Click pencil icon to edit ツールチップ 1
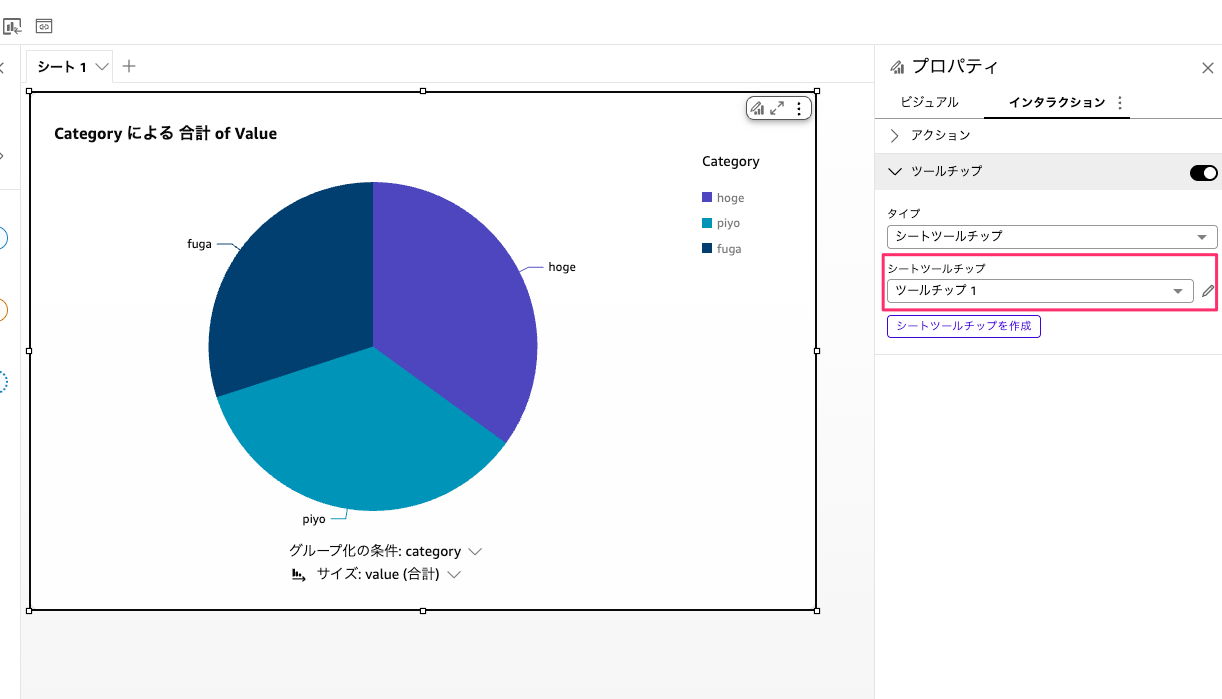 pyautogui.click(x=1208, y=291)
